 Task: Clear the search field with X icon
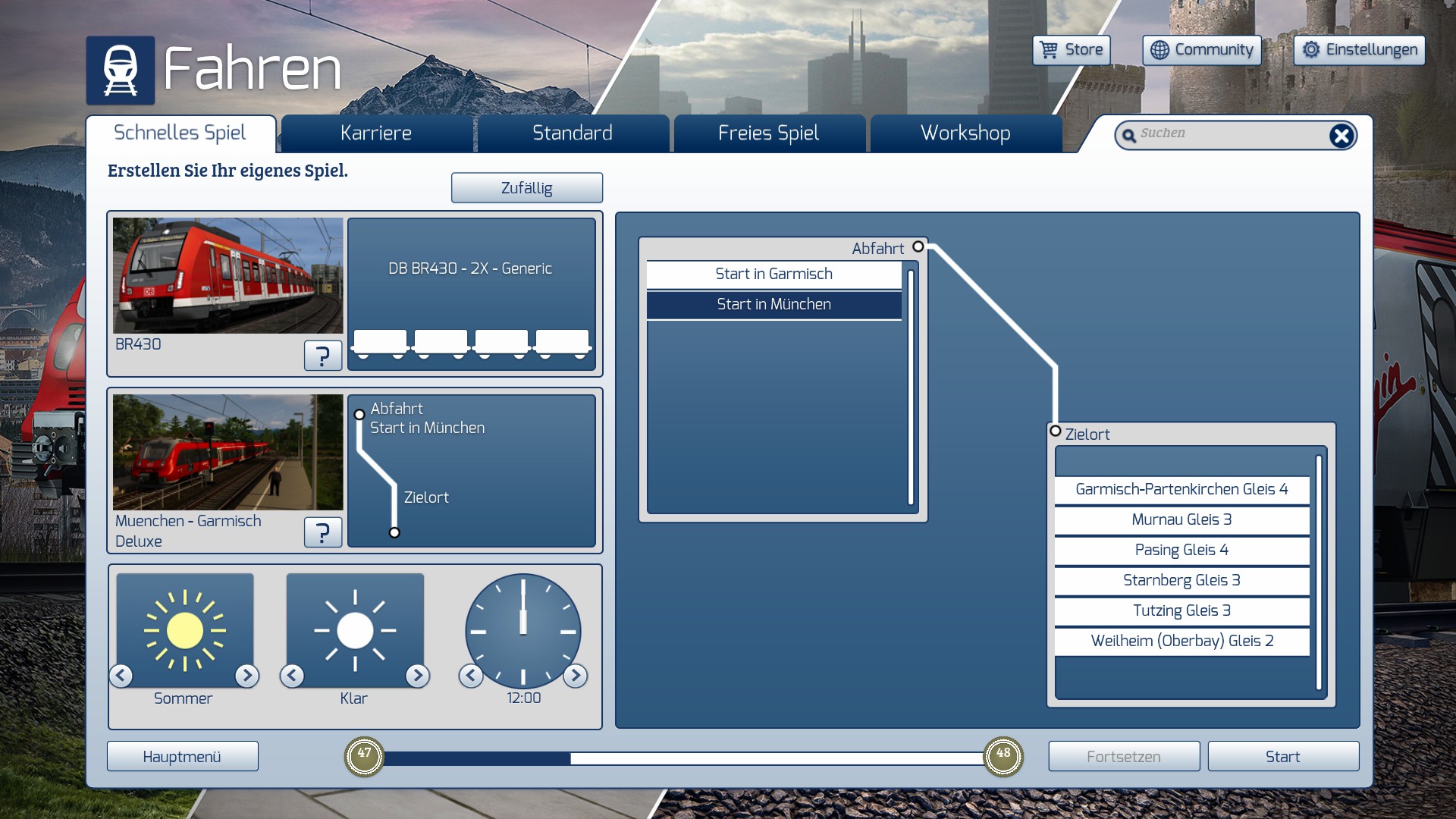pos(1341,136)
